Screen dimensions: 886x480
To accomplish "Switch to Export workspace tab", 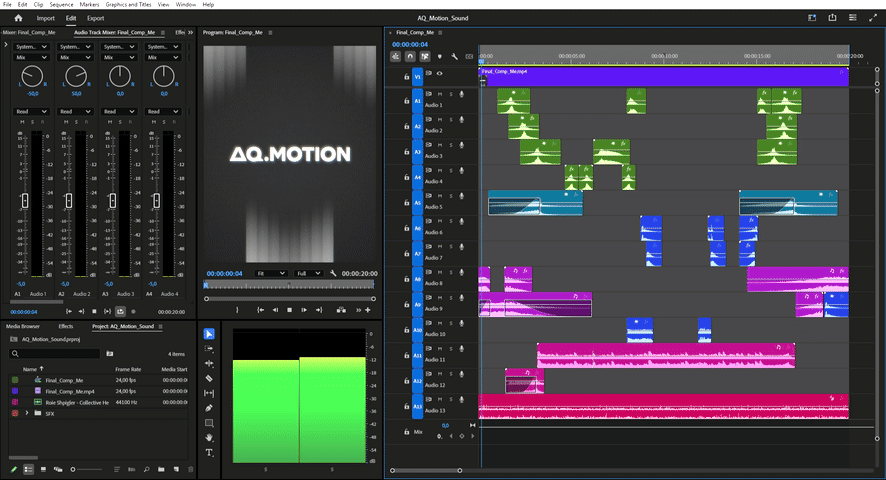I will pos(95,18).
